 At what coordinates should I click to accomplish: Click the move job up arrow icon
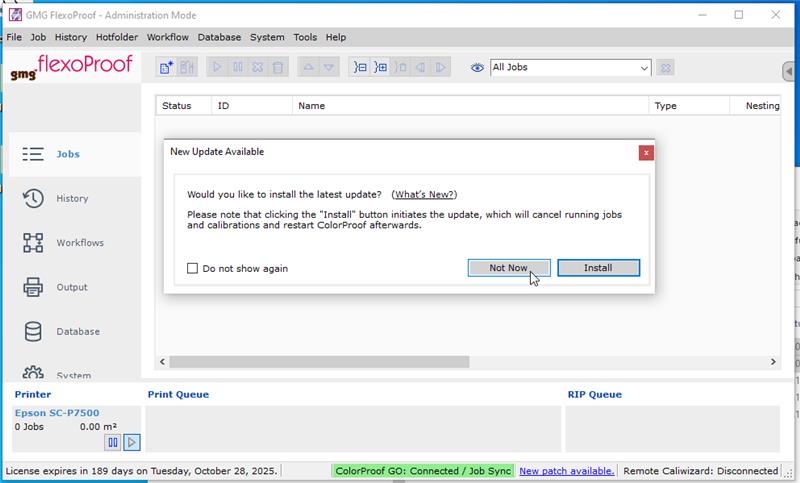(x=309, y=67)
